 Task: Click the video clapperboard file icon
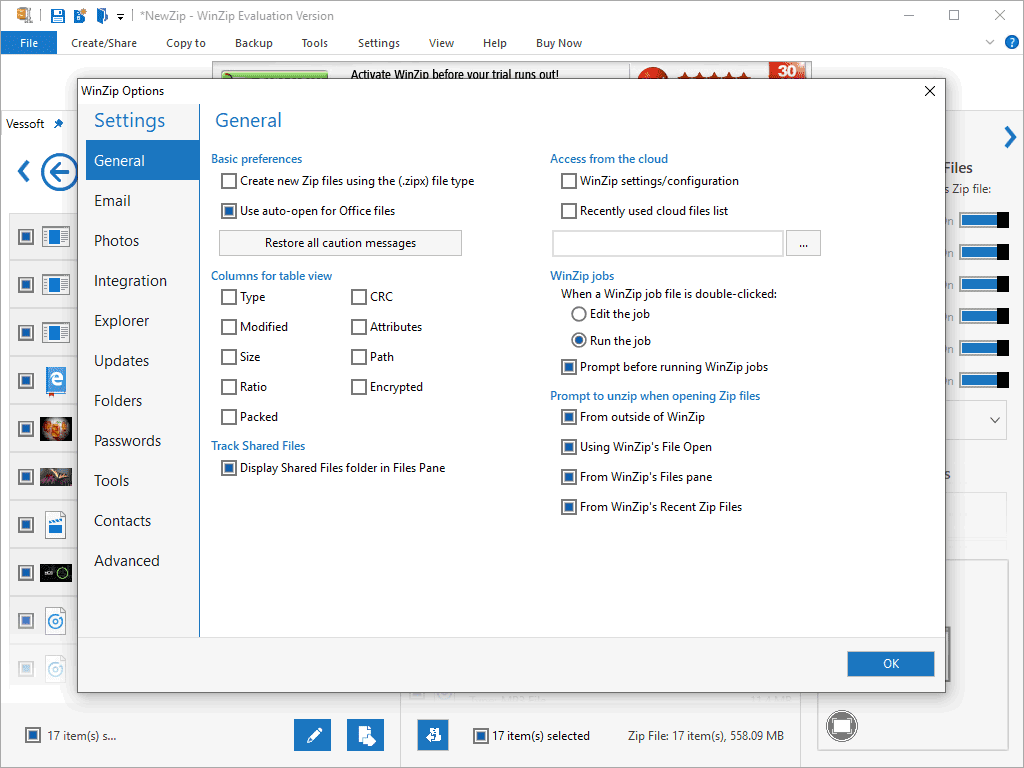pos(56,524)
